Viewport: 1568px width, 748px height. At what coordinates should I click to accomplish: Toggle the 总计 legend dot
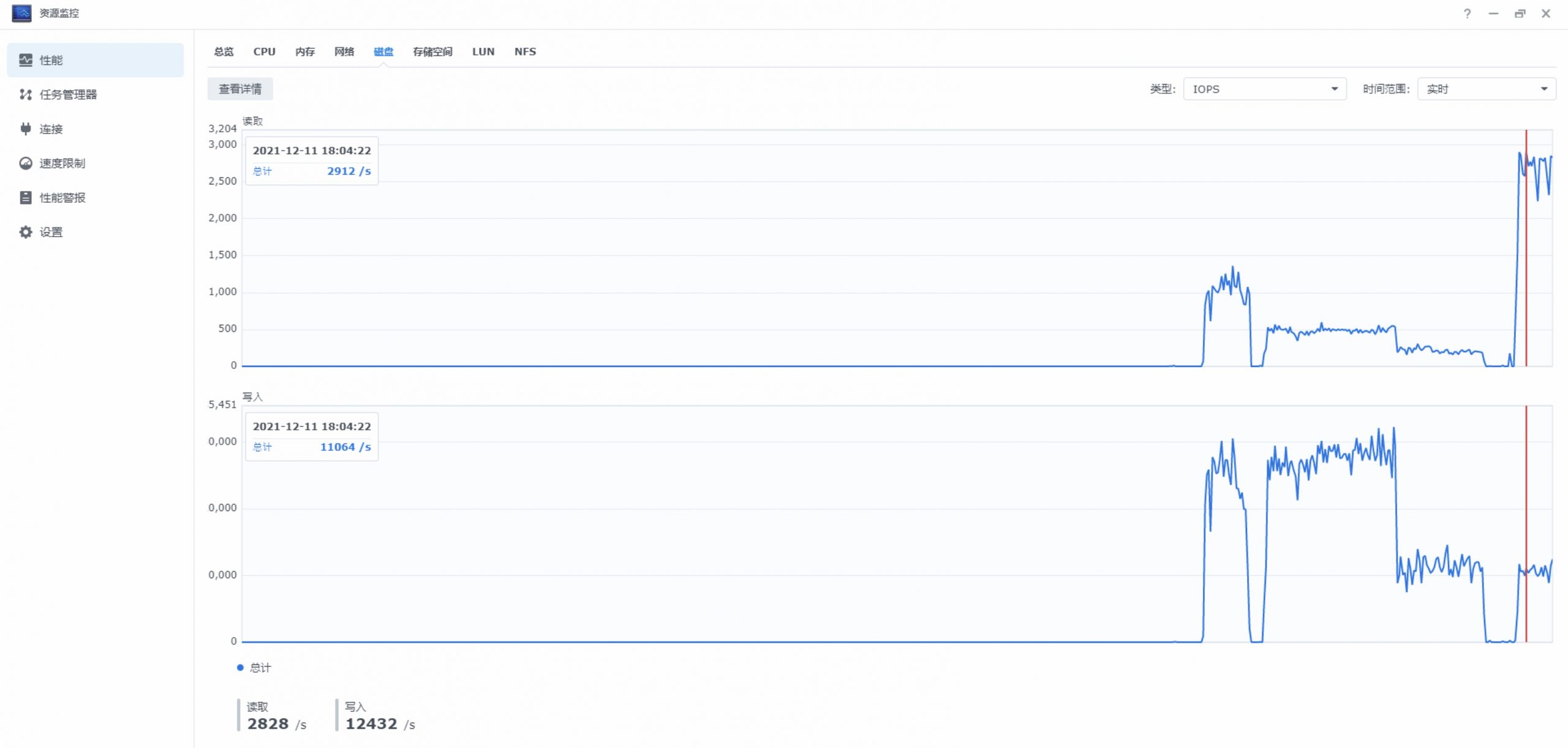click(x=240, y=668)
